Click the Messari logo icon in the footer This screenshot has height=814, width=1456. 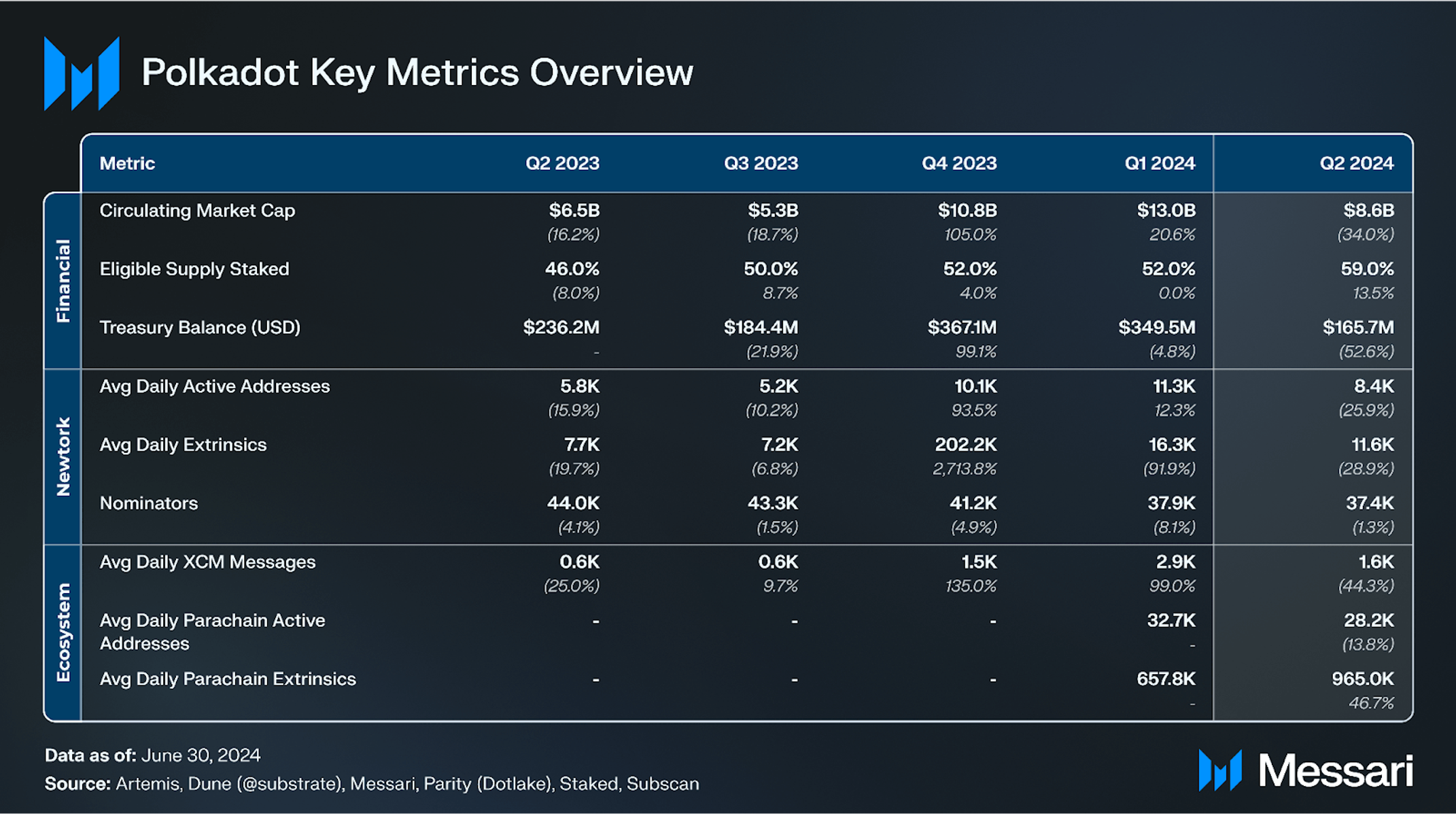1220,770
